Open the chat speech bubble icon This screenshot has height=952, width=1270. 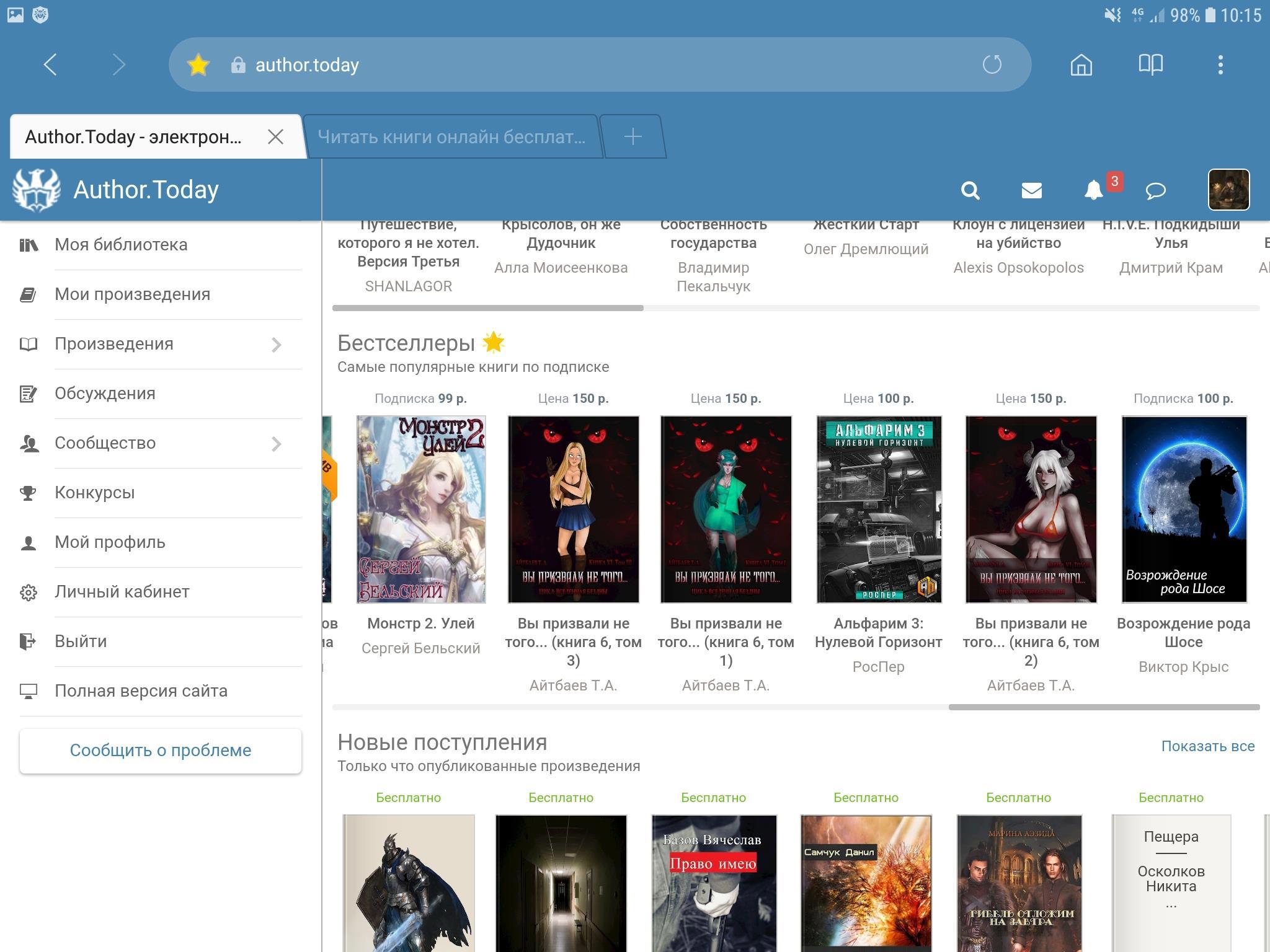(x=1155, y=190)
